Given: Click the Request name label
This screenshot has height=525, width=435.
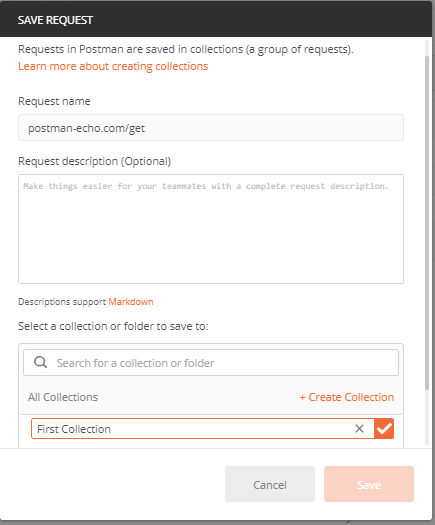Looking at the screenshot, I should 54,101.
